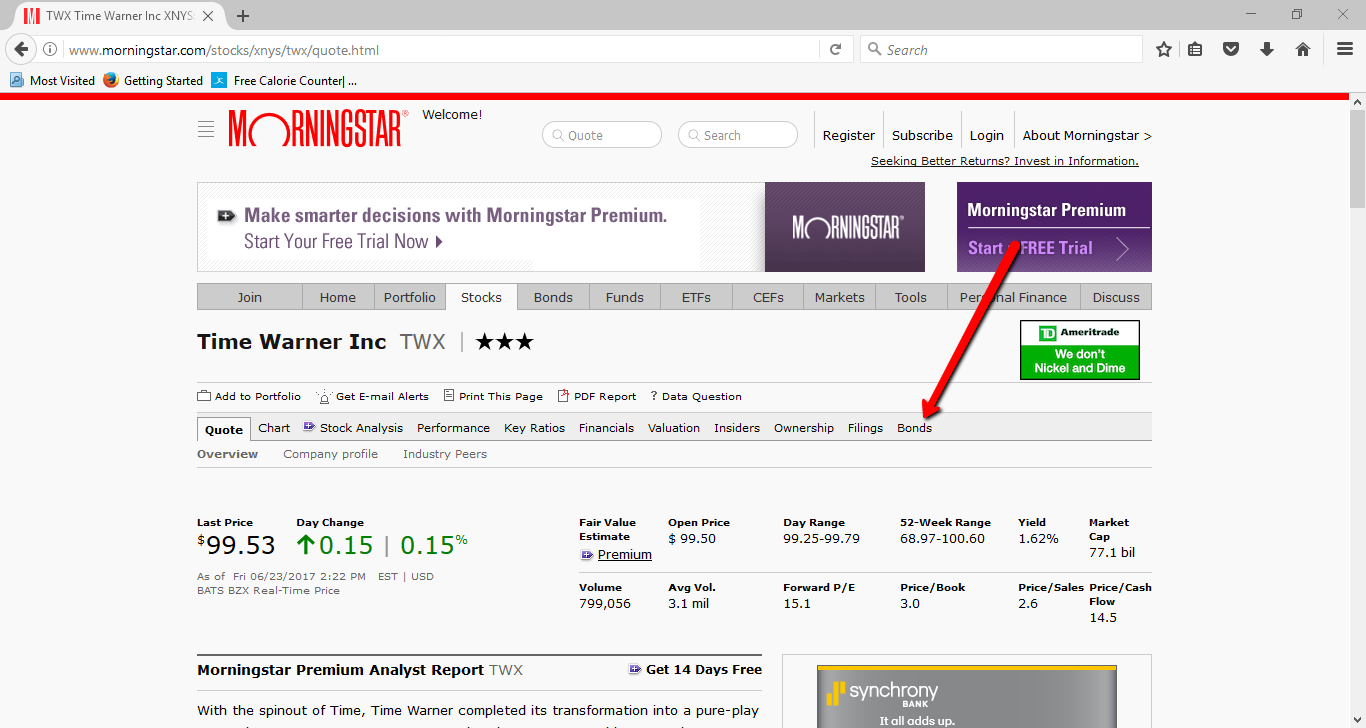The image size is (1366, 728).
Task: Open a new tab with plus button
Action: coord(243,16)
